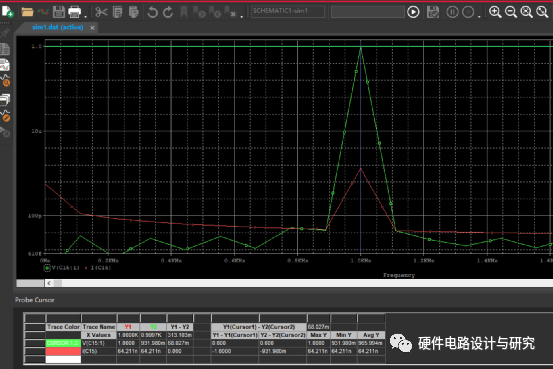Close the sim1.dat tab
The image size is (553, 369).
(x=92, y=28)
